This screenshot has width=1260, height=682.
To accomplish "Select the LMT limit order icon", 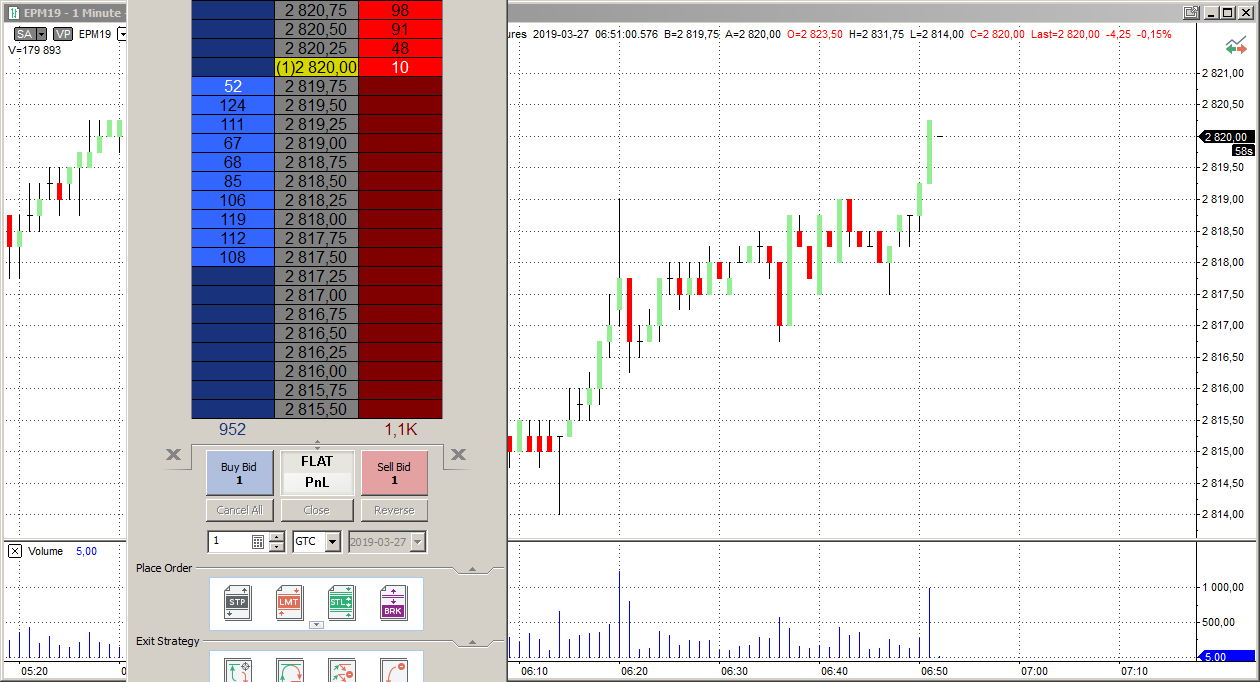I will [x=289, y=603].
